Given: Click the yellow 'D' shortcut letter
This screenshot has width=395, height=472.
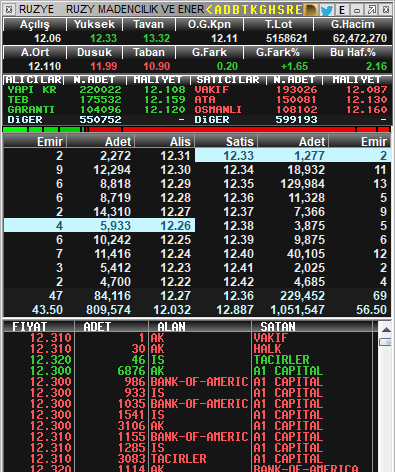Looking at the screenshot, I should click(x=227, y=10).
